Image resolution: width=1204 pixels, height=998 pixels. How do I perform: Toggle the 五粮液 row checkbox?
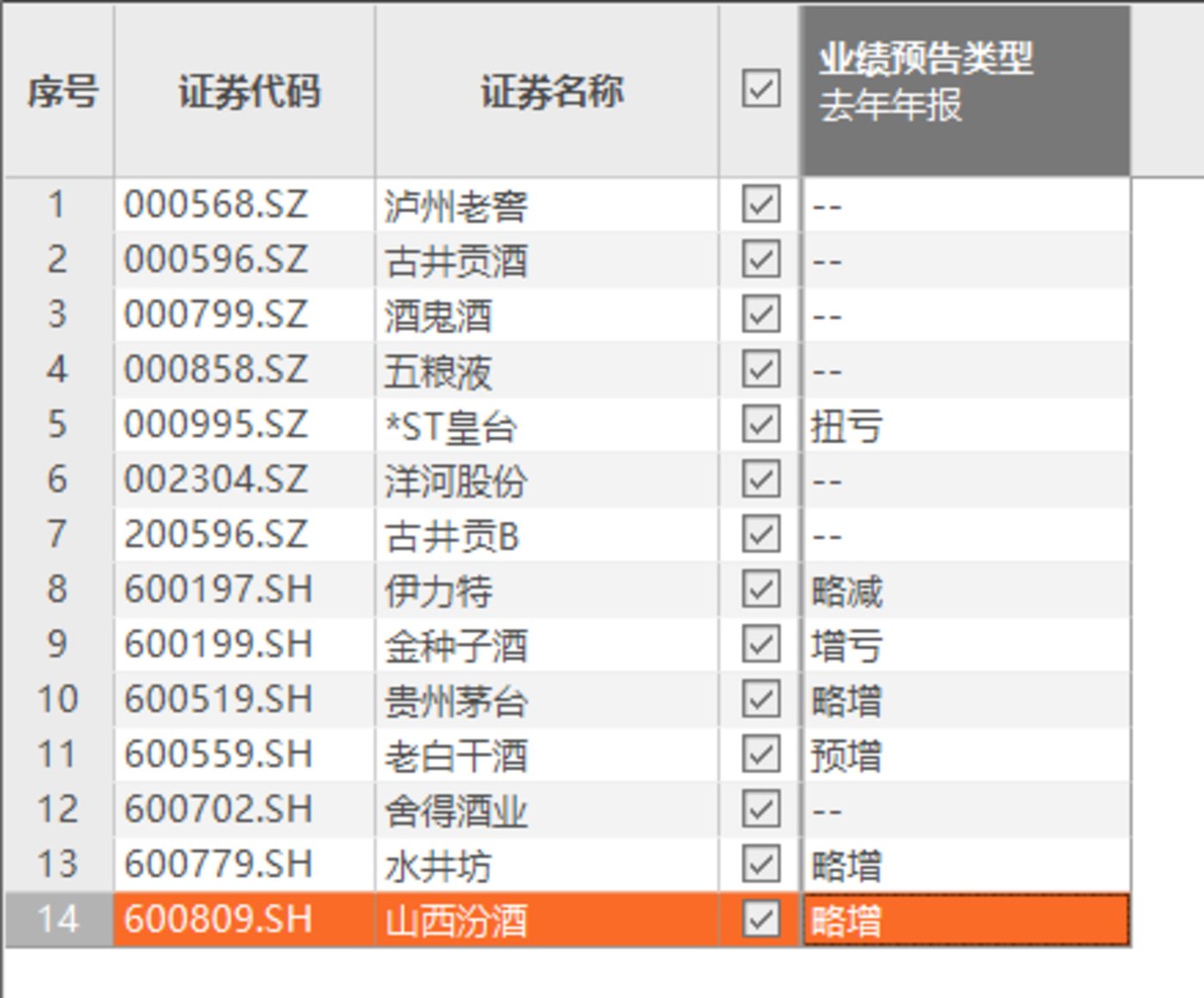(x=761, y=370)
